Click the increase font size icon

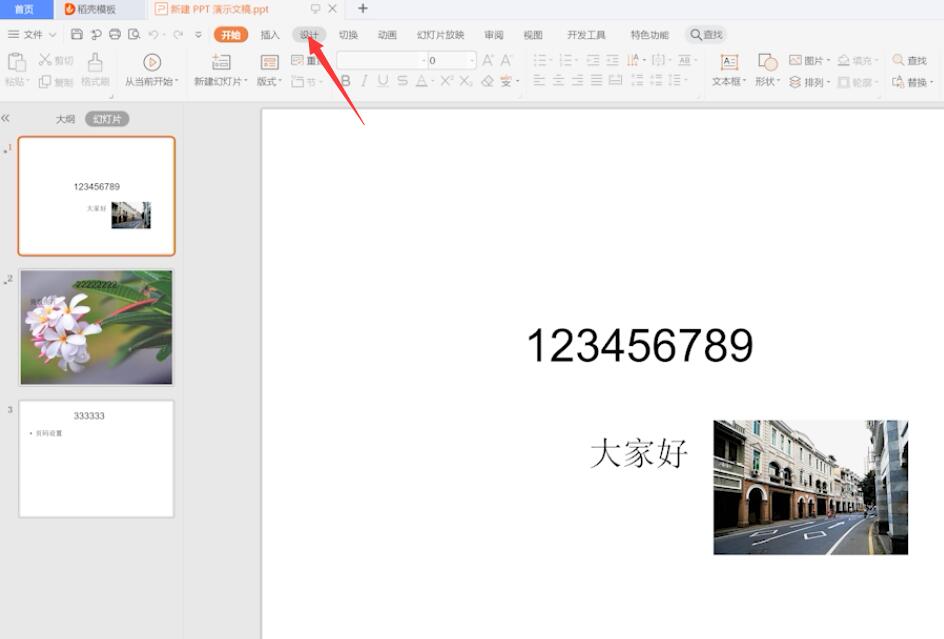point(488,60)
